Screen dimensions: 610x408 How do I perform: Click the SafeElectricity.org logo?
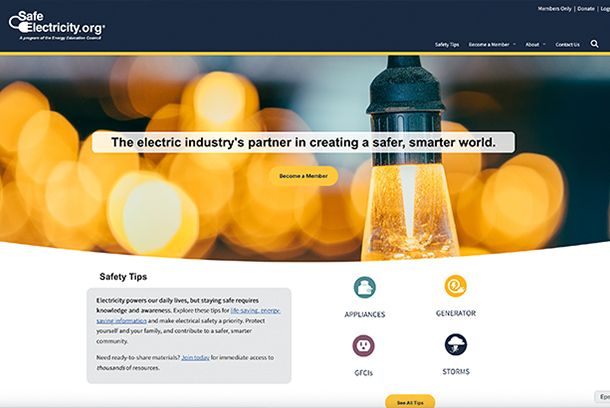[57, 25]
